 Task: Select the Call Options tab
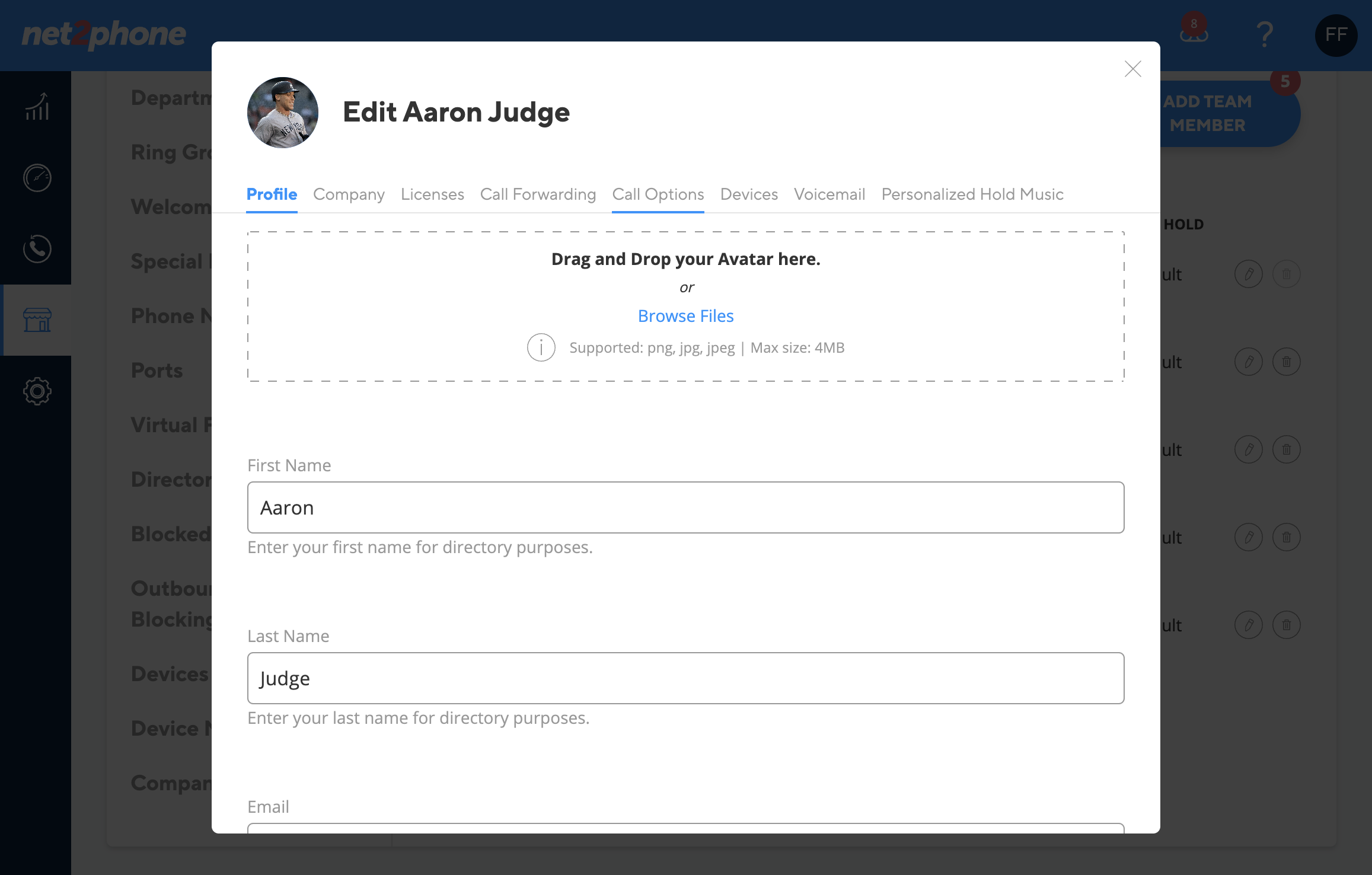(658, 194)
